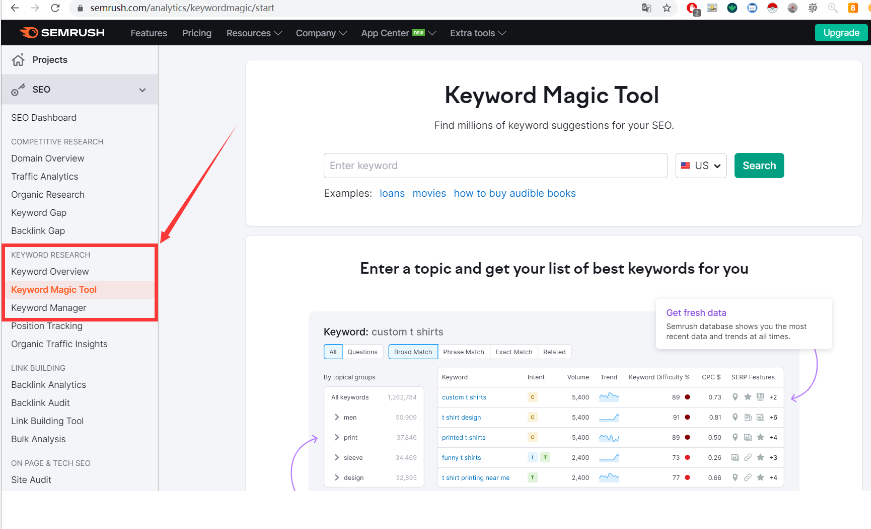Open the Pricing page from top nav
871x529 pixels.
(x=197, y=33)
